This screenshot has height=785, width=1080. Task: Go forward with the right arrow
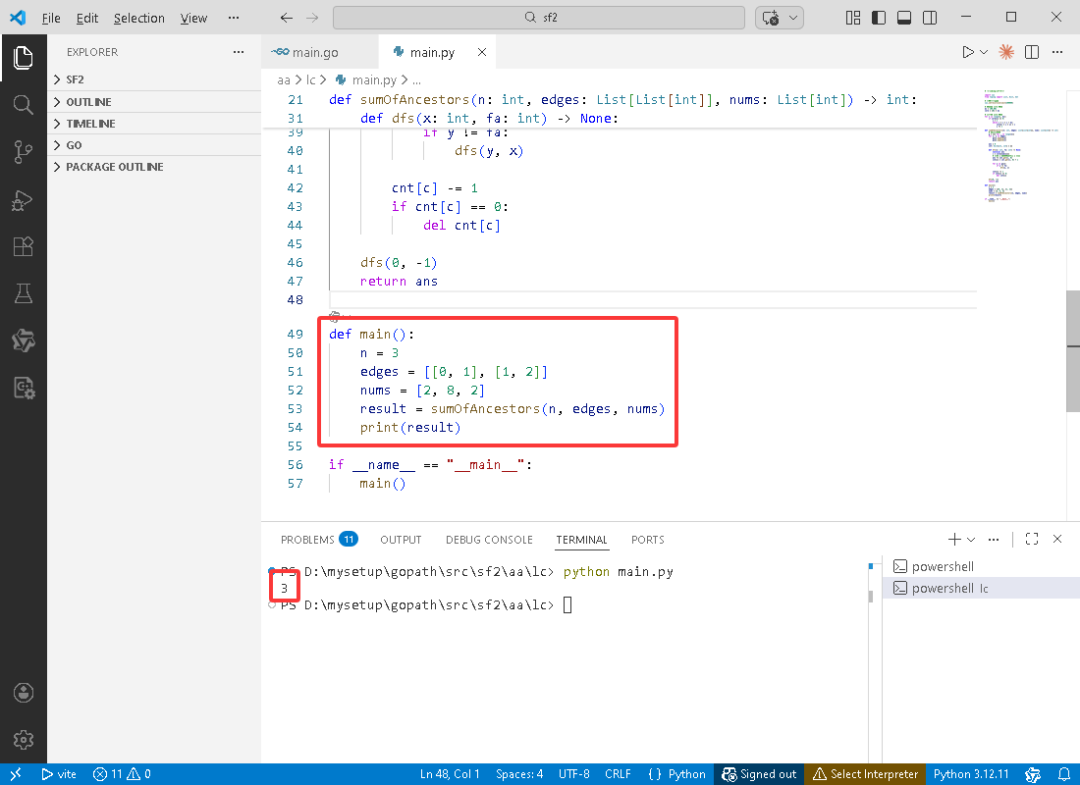click(x=312, y=18)
